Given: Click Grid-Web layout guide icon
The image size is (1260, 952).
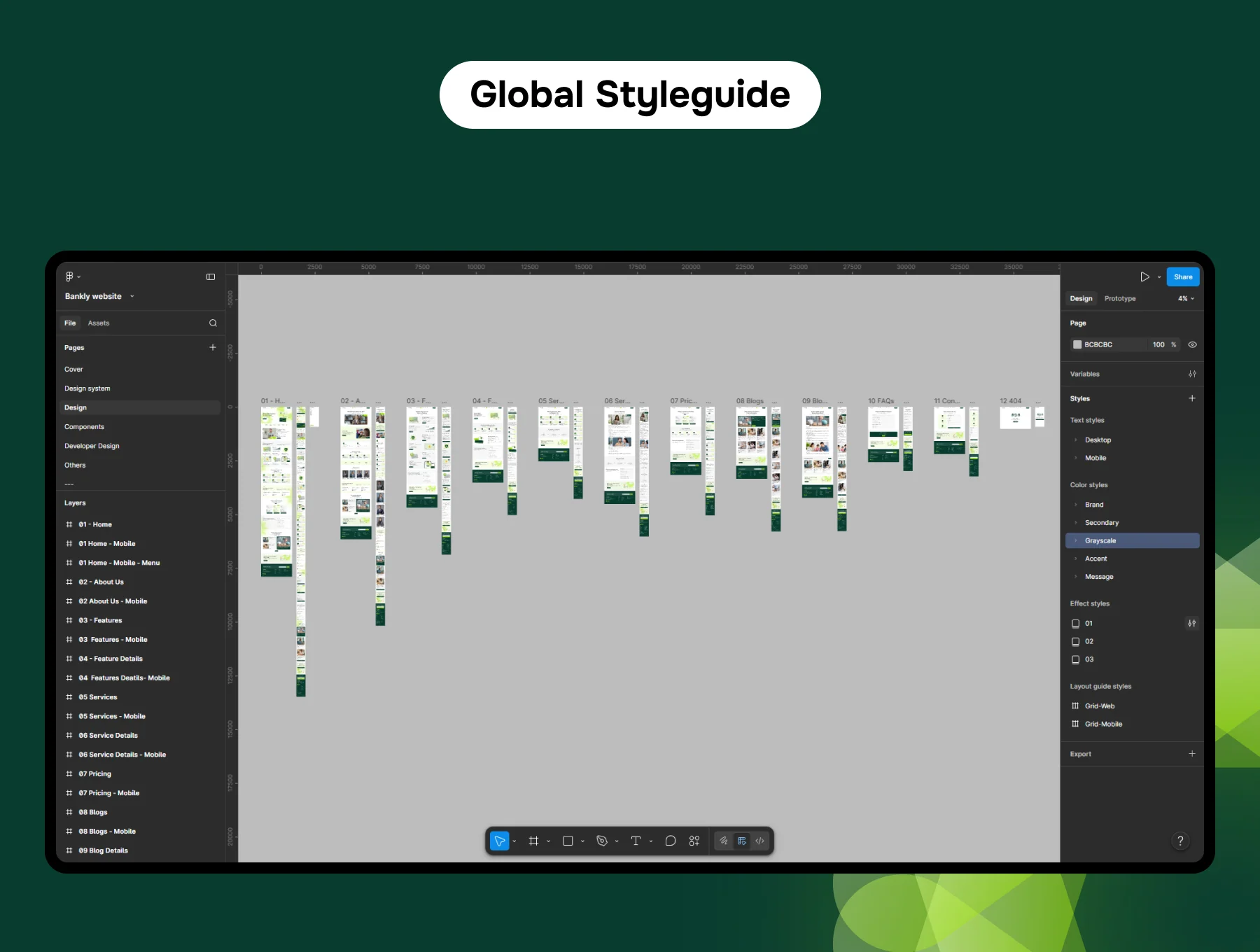Looking at the screenshot, I should [x=1075, y=706].
